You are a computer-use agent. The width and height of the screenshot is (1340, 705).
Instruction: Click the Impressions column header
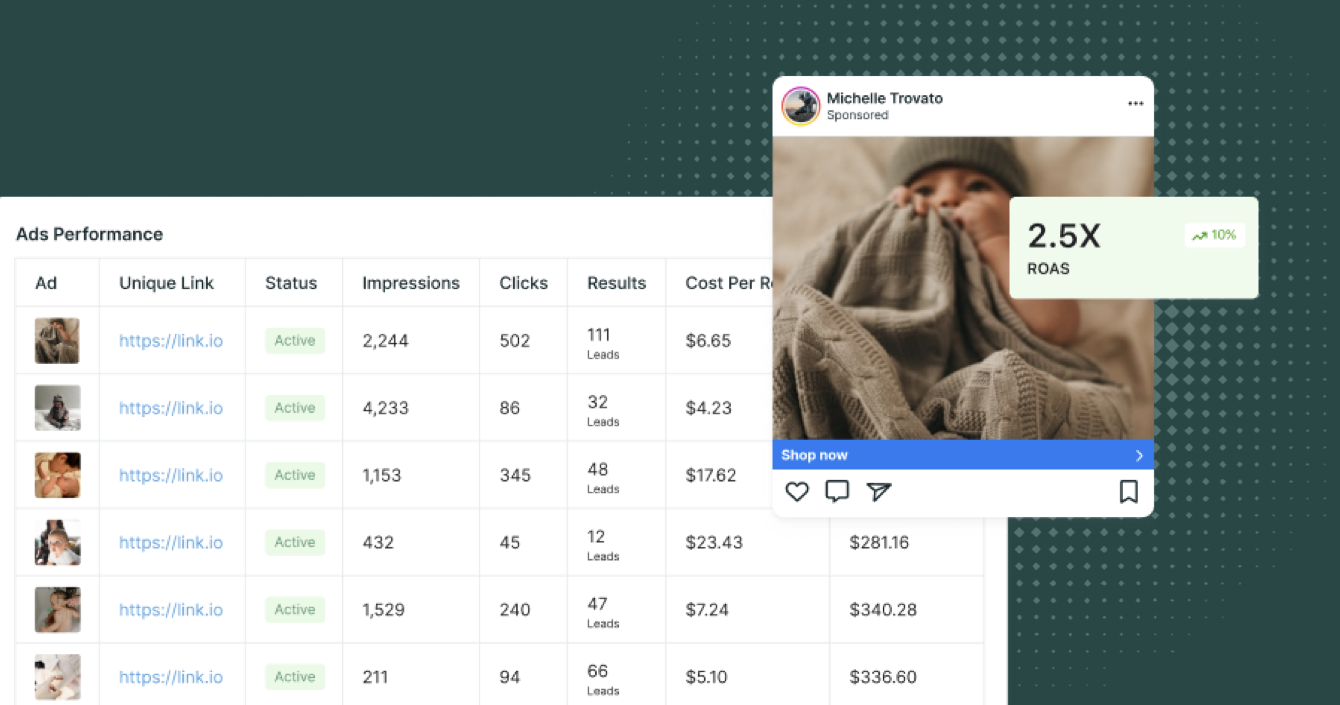(x=411, y=283)
